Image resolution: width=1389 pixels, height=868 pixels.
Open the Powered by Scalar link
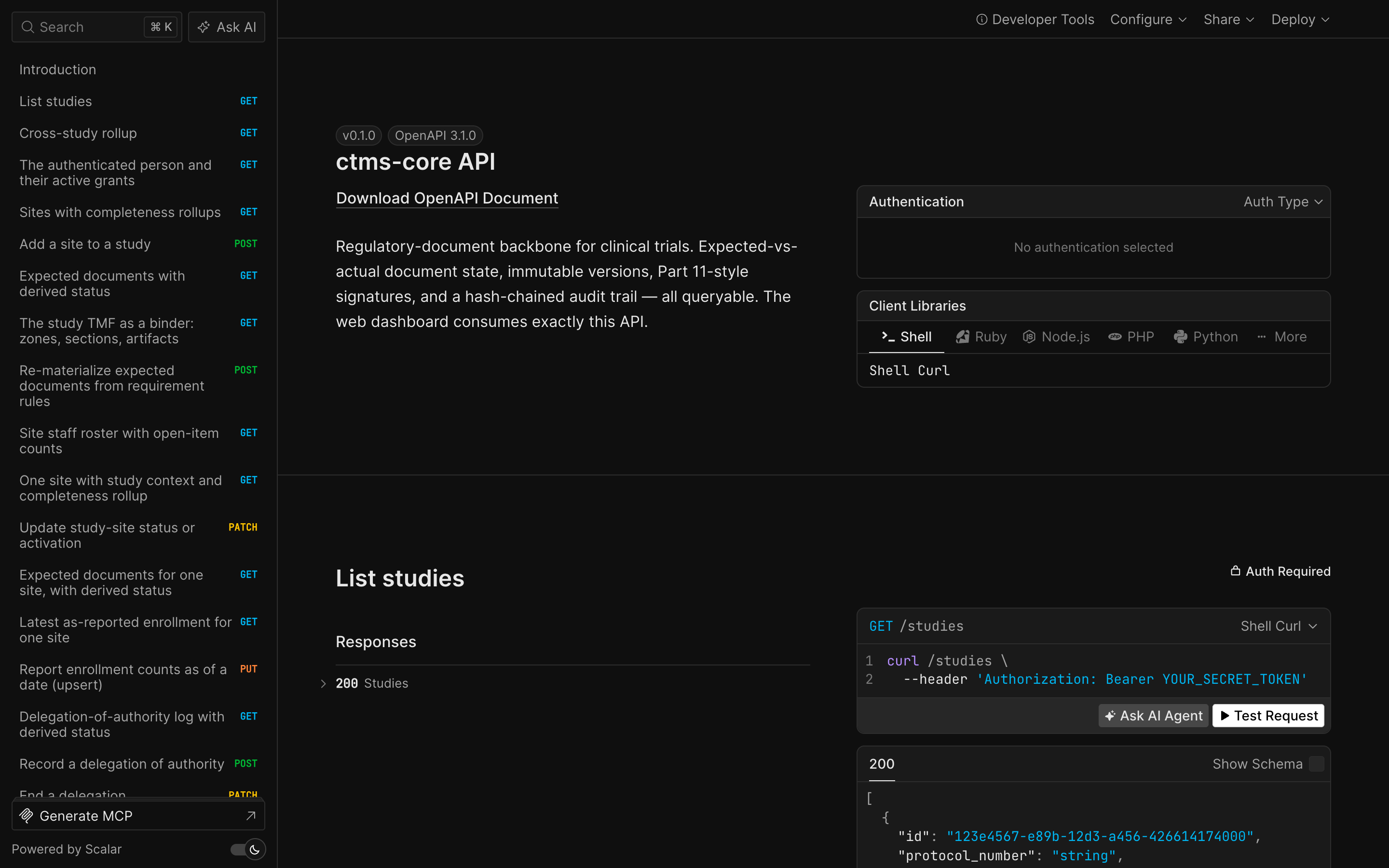pyautogui.click(x=67, y=849)
